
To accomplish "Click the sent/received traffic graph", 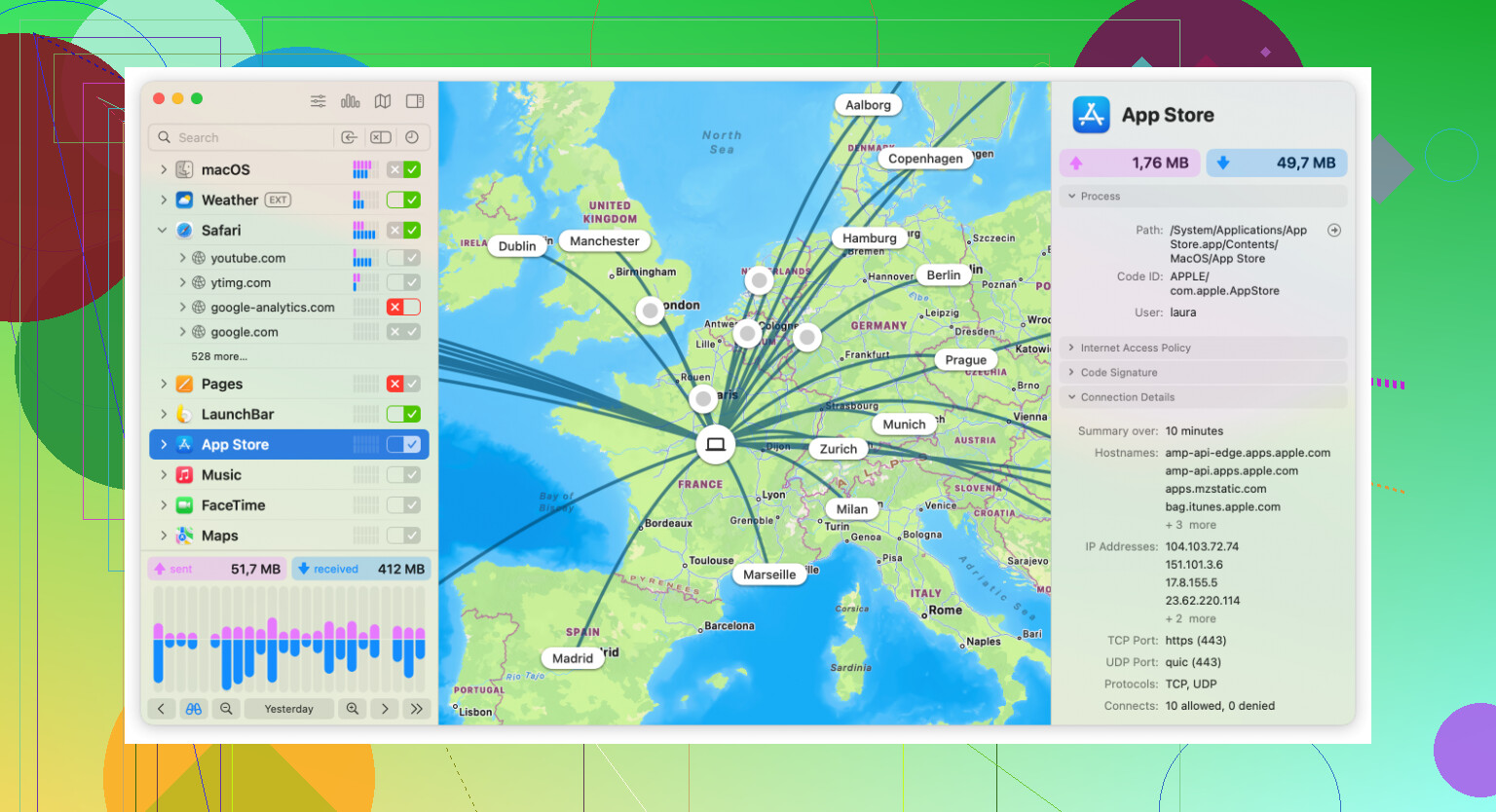I will (x=289, y=639).
